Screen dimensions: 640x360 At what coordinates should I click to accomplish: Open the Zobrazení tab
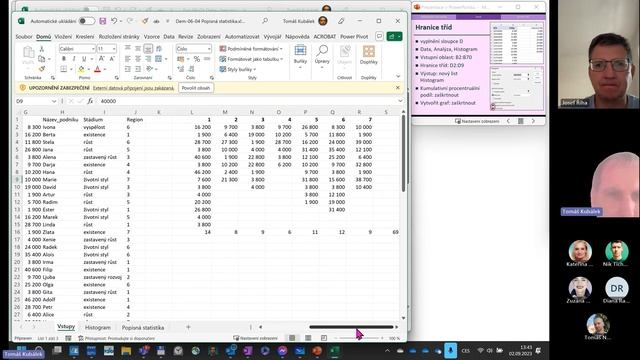click(209, 36)
